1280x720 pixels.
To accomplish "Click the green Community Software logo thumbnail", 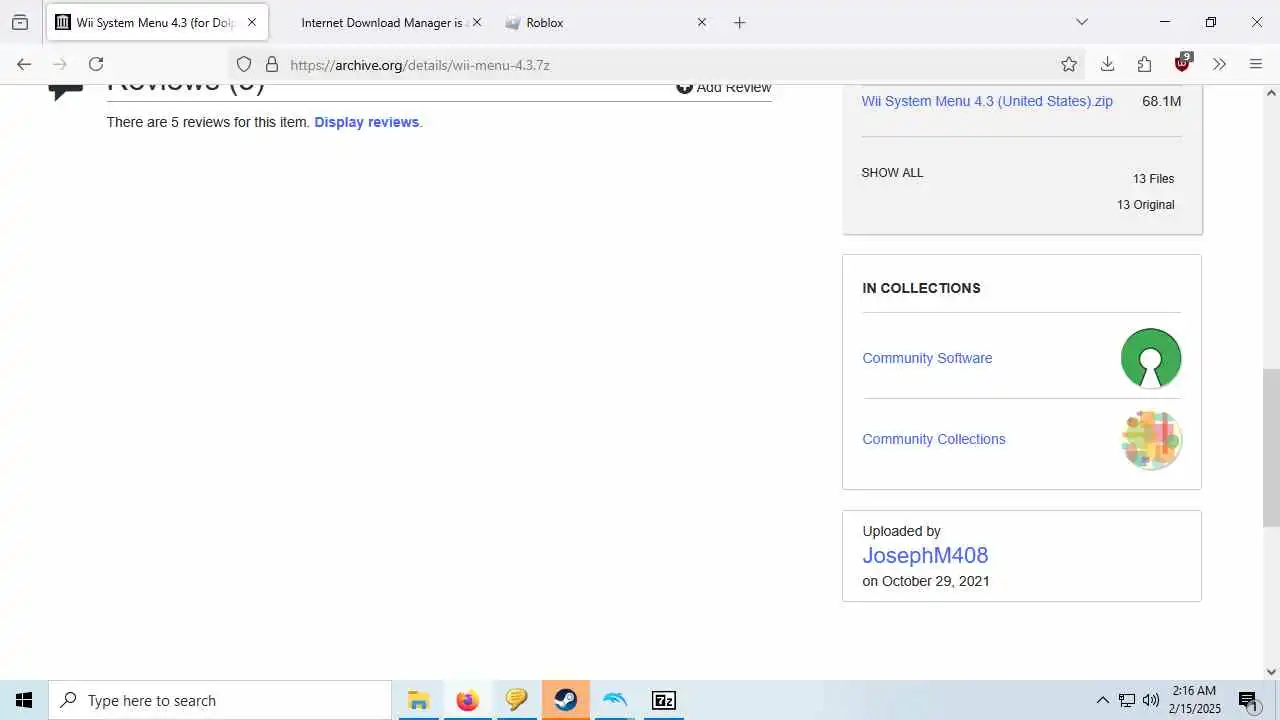I will click(1151, 358).
